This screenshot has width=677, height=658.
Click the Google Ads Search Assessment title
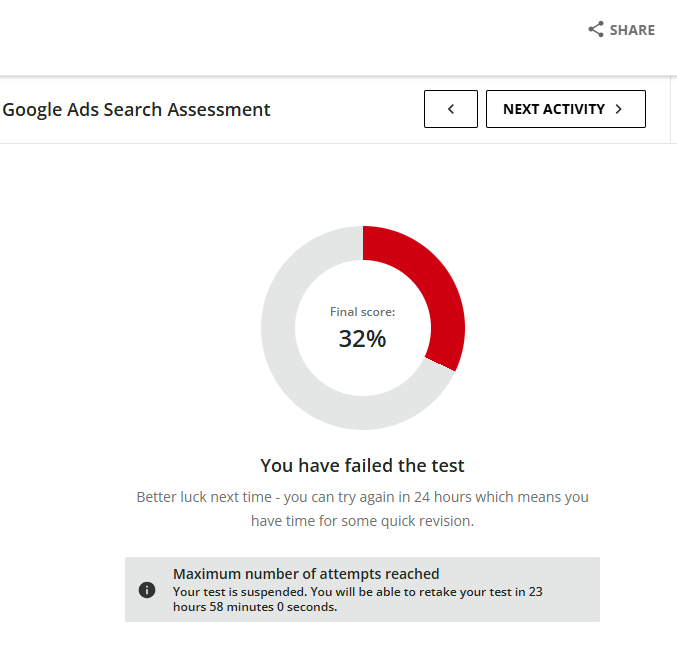point(136,110)
